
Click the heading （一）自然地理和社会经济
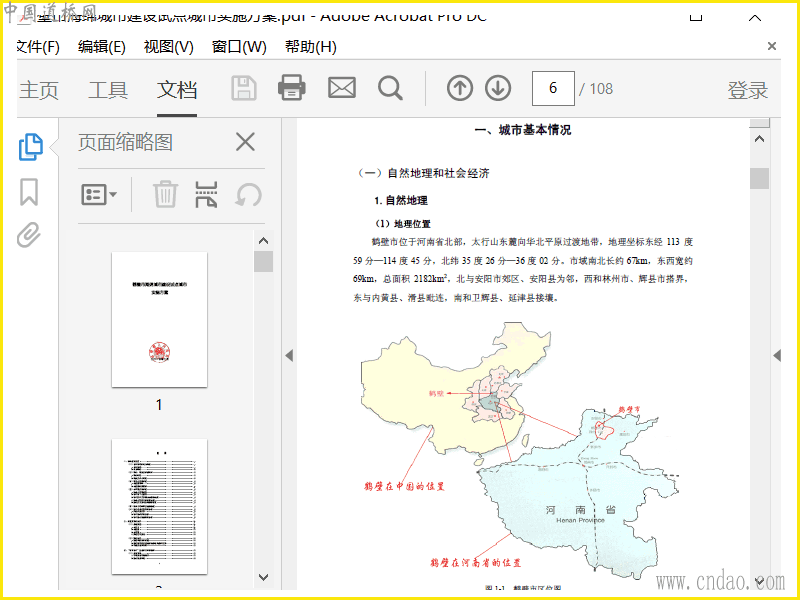(423, 173)
